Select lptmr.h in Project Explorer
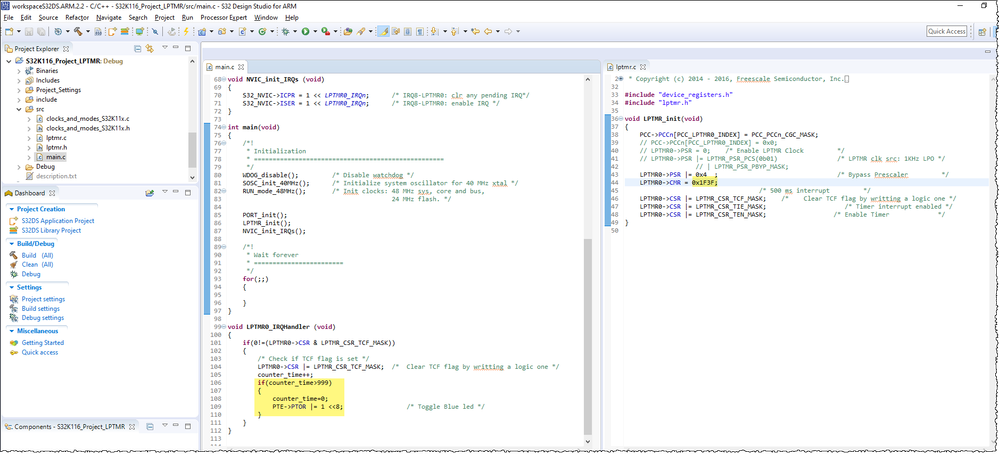 coord(56,147)
